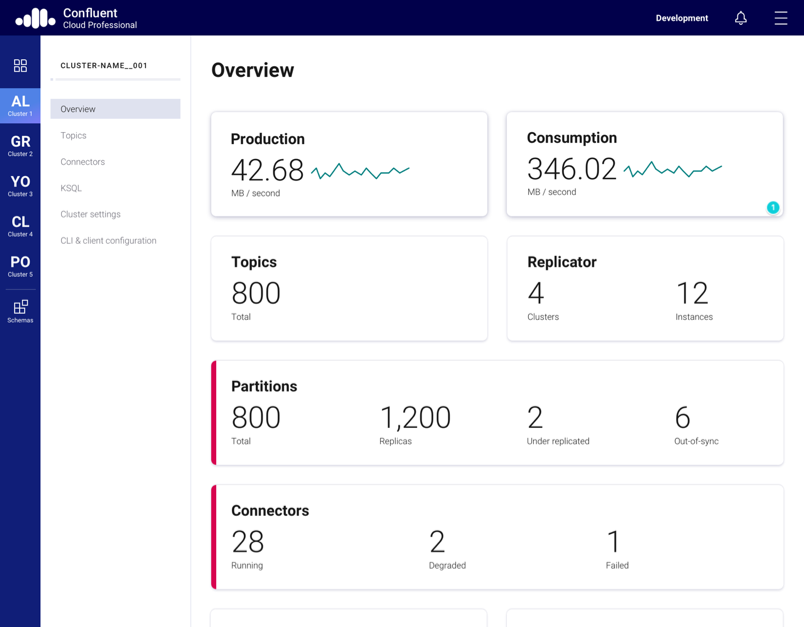The height and width of the screenshot is (627, 804).
Task: Switch to CL Cluster 4
Action: click(x=20, y=225)
